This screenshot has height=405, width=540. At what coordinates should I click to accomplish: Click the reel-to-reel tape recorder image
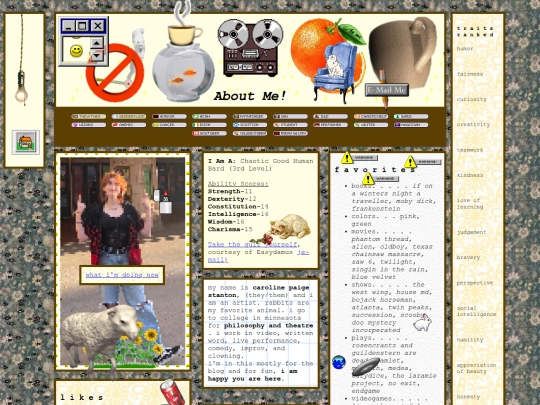(250, 48)
